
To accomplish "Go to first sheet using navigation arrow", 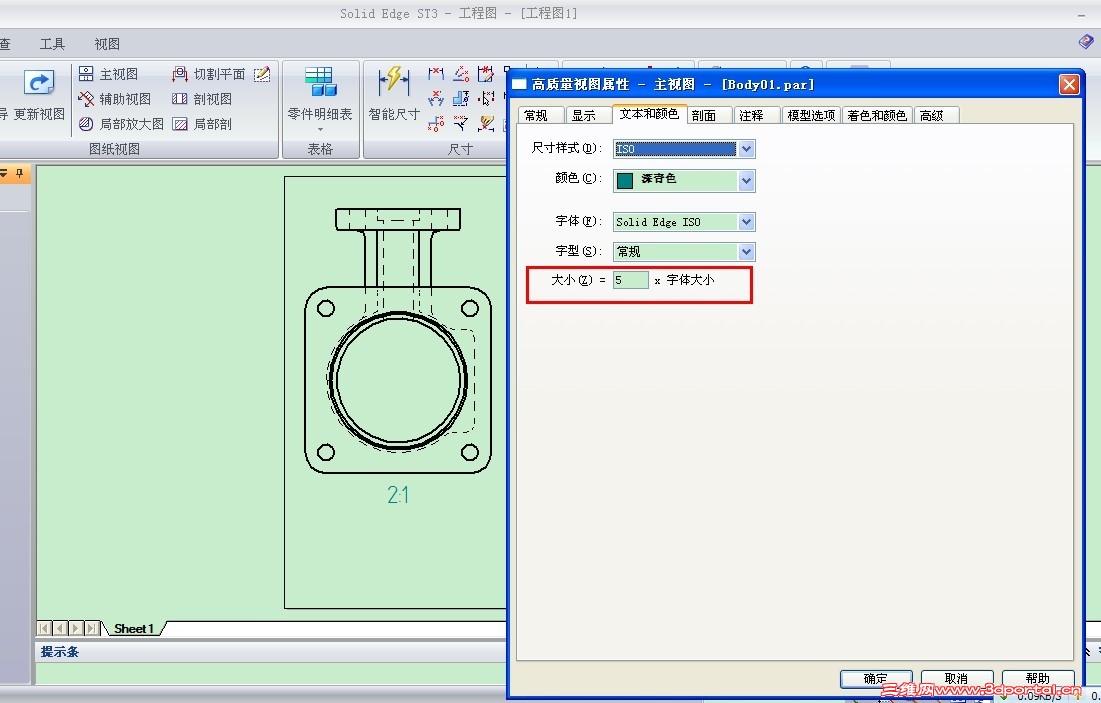I will [45, 628].
